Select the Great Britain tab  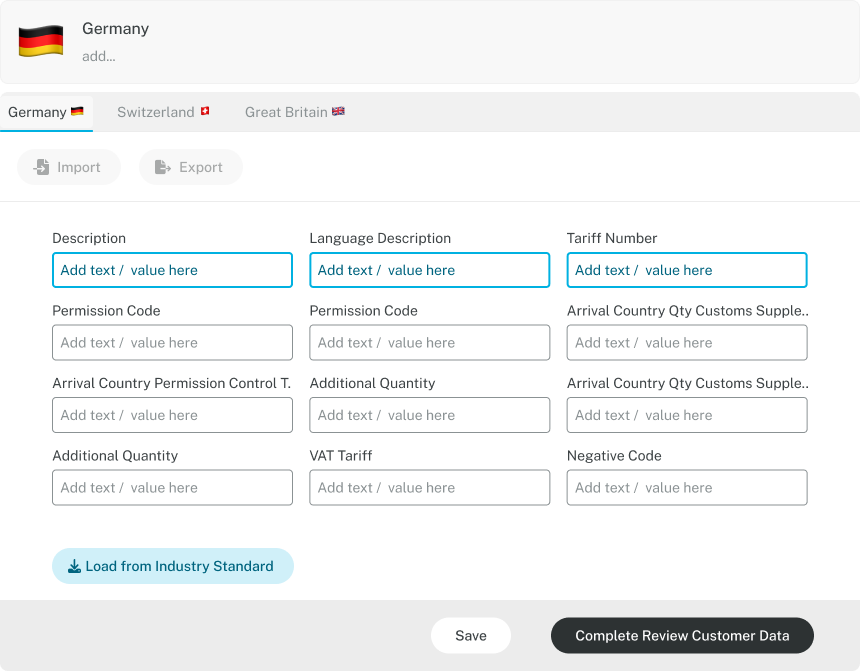286,112
